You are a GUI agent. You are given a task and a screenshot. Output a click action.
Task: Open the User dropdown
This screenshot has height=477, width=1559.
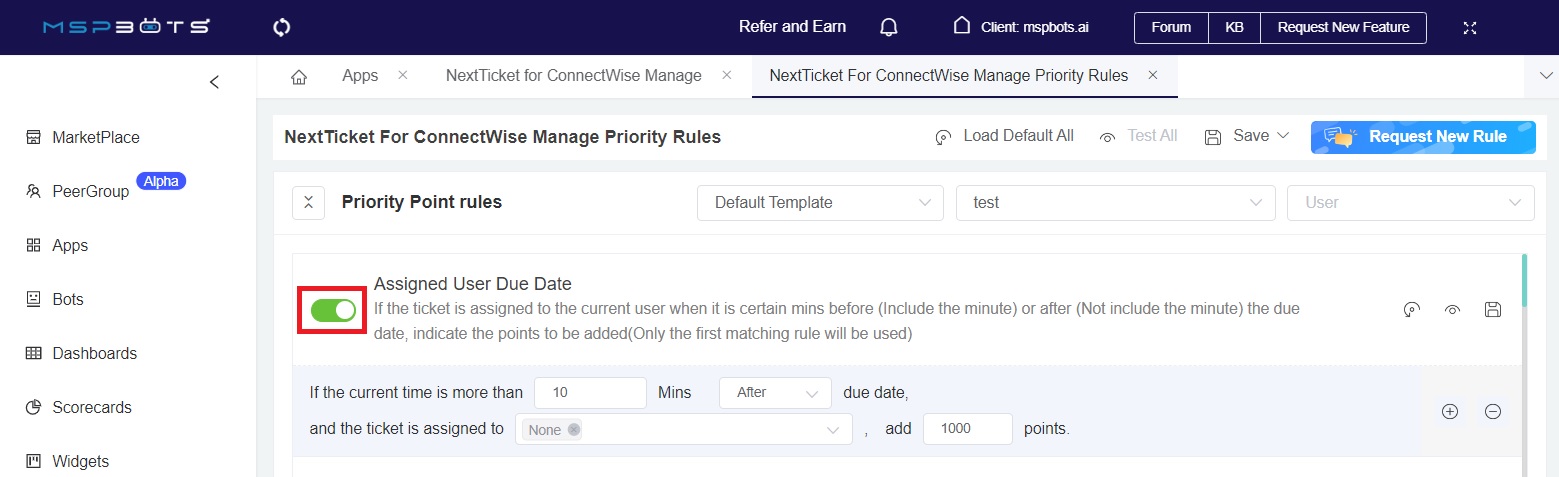coord(1410,202)
